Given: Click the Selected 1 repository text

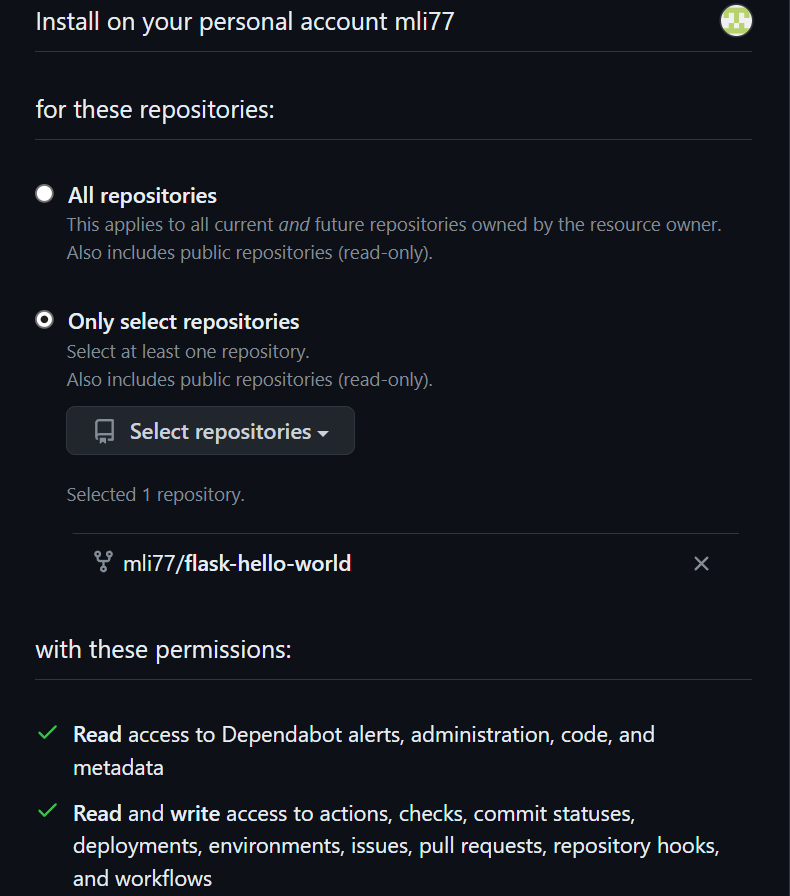Looking at the screenshot, I should pos(155,494).
